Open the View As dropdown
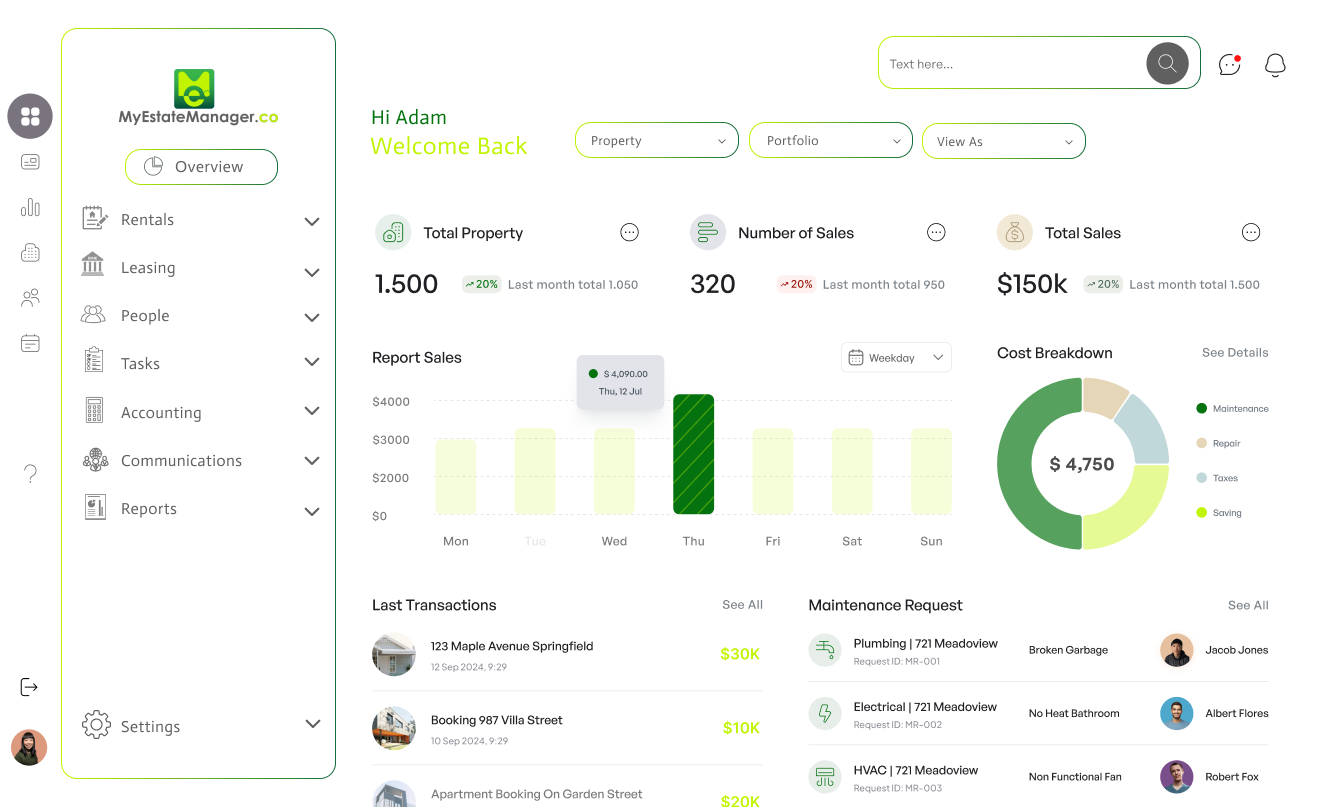Image resolution: width=1324 pixels, height=807 pixels. [1004, 141]
